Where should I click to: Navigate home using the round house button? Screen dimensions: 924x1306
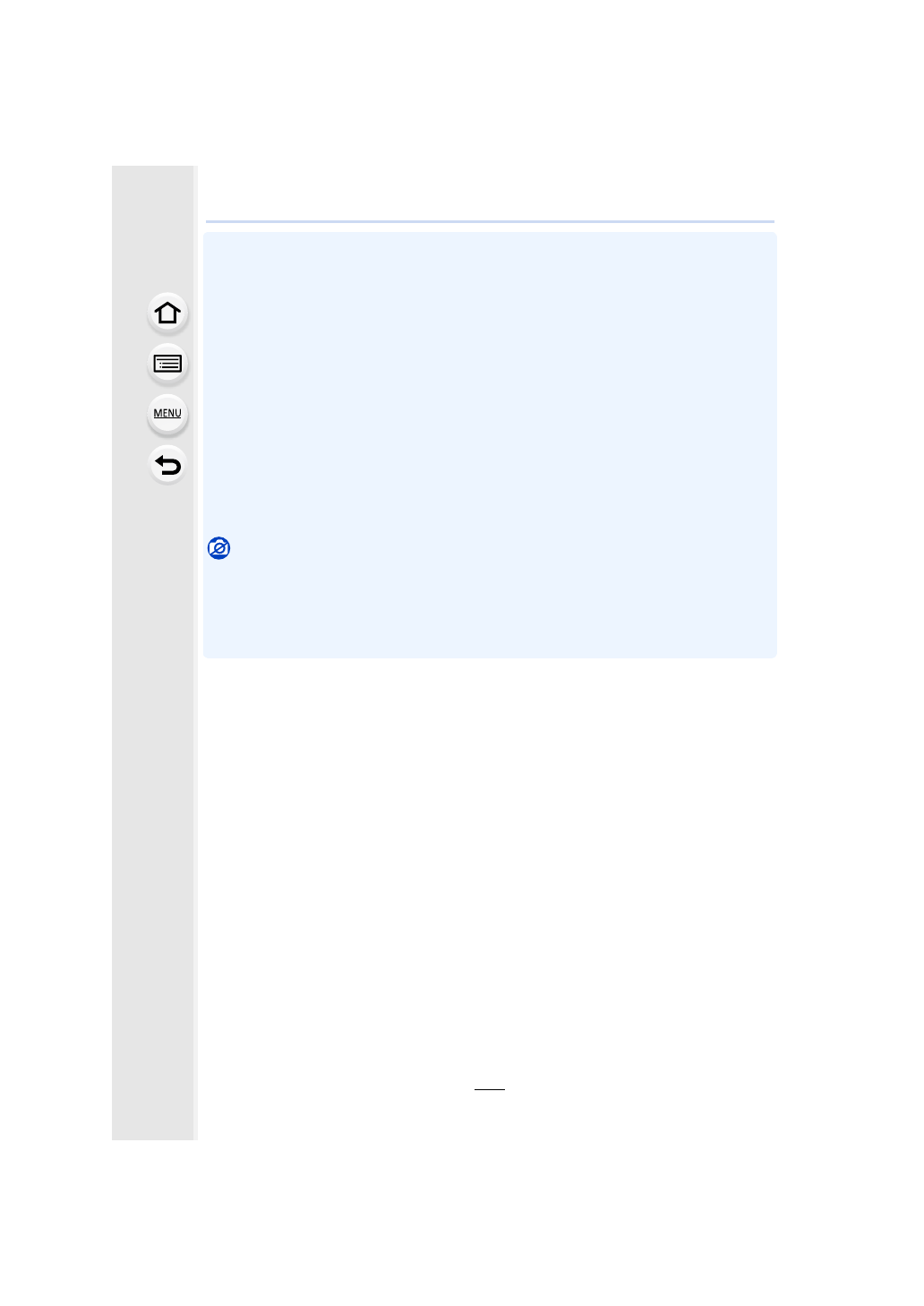(x=167, y=314)
